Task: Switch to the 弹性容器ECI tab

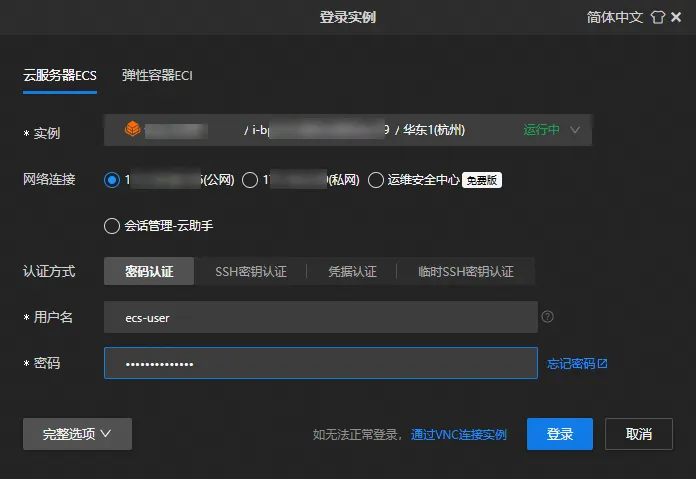Action: click(158, 75)
